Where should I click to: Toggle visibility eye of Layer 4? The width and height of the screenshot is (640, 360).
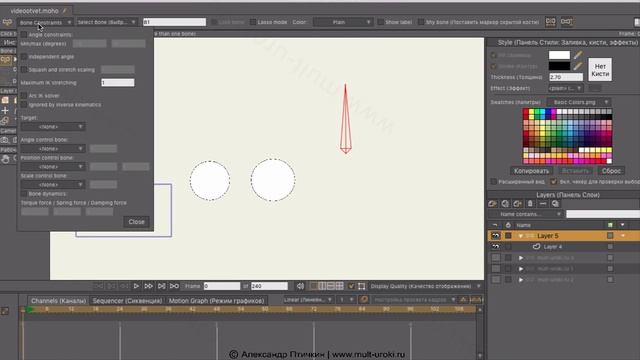(x=496, y=247)
